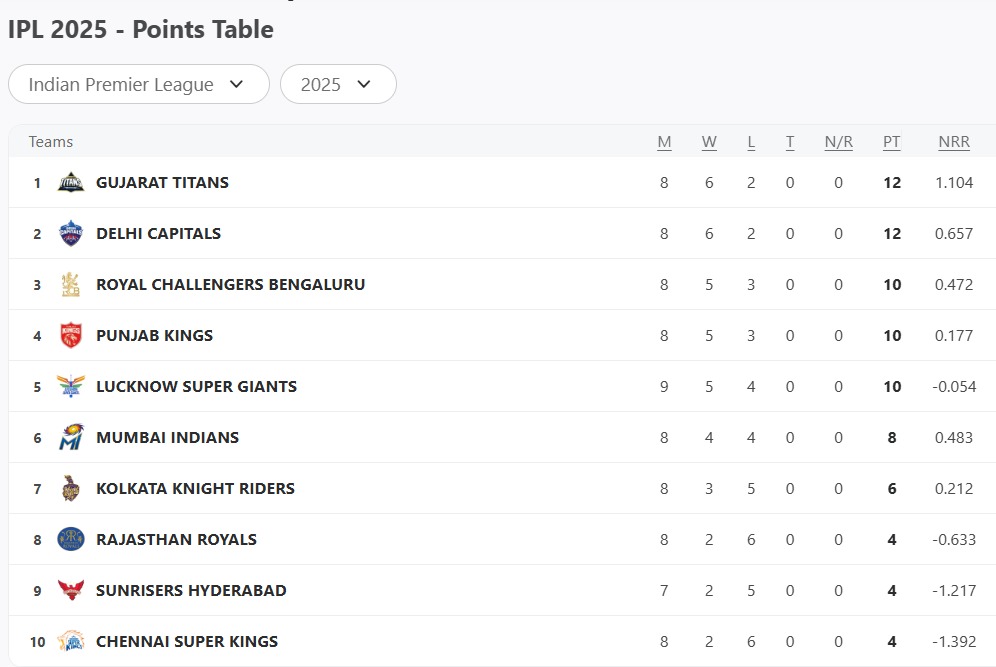This screenshot has height=667, width=996.
Task: Select Chennai Super Kings rank number 10
Action: click(x=37, y=642)
